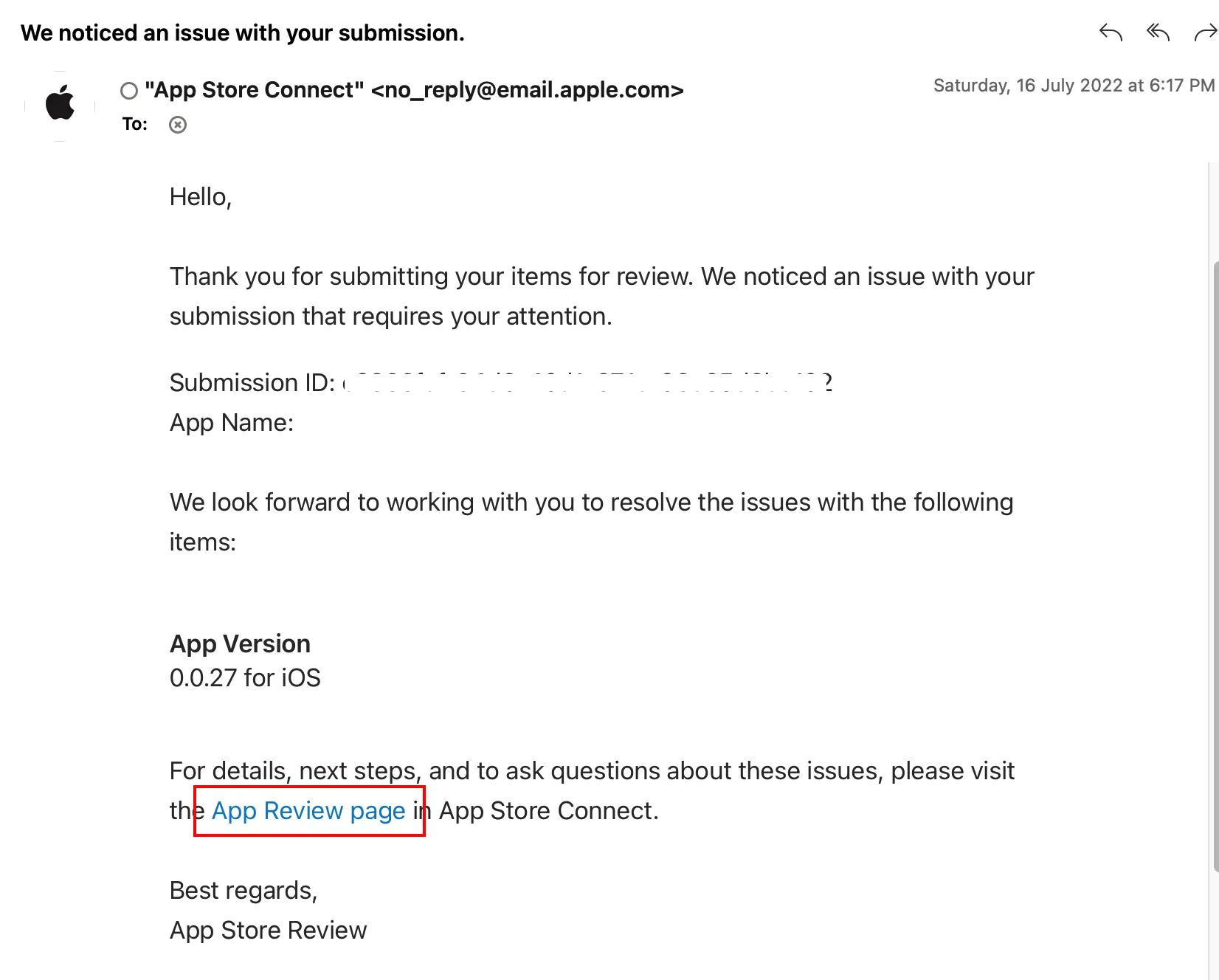This screenshot has height=980, width=1219.
Task: Click the App Version bold heading
Action: click(x=240, y=643)
